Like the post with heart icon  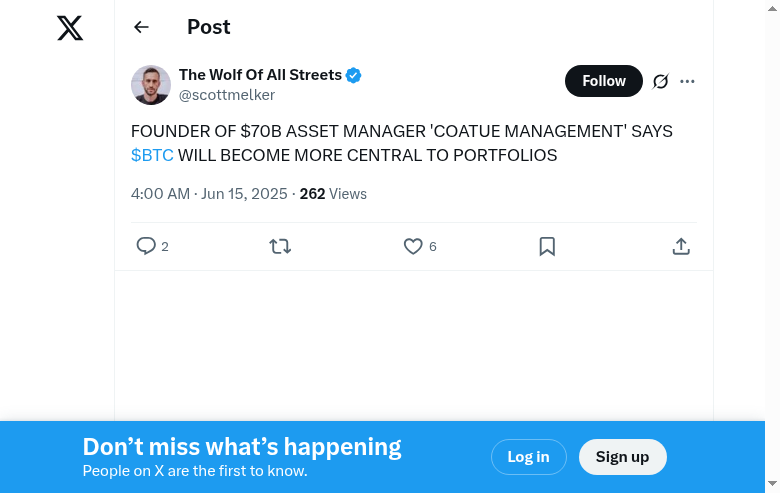(x=413, y=246)
